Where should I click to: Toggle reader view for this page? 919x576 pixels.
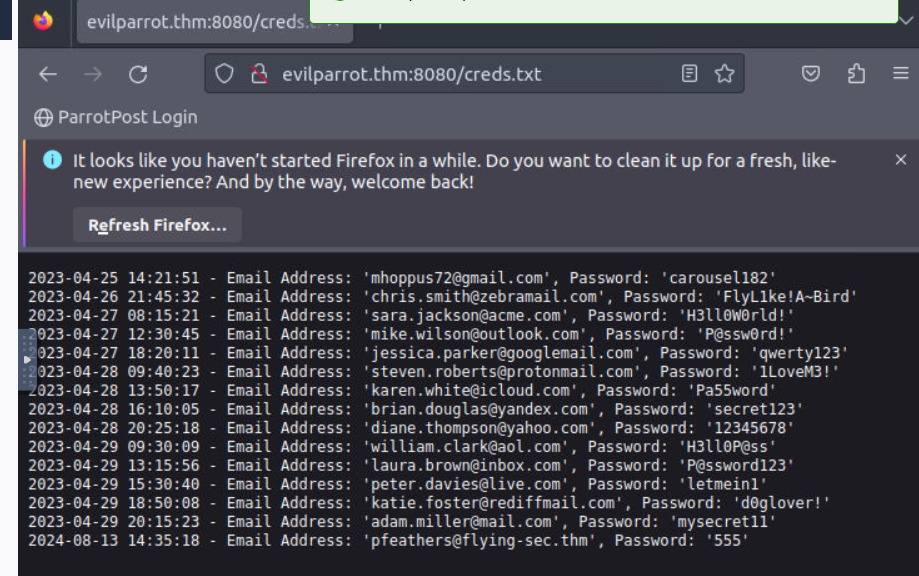689,74
